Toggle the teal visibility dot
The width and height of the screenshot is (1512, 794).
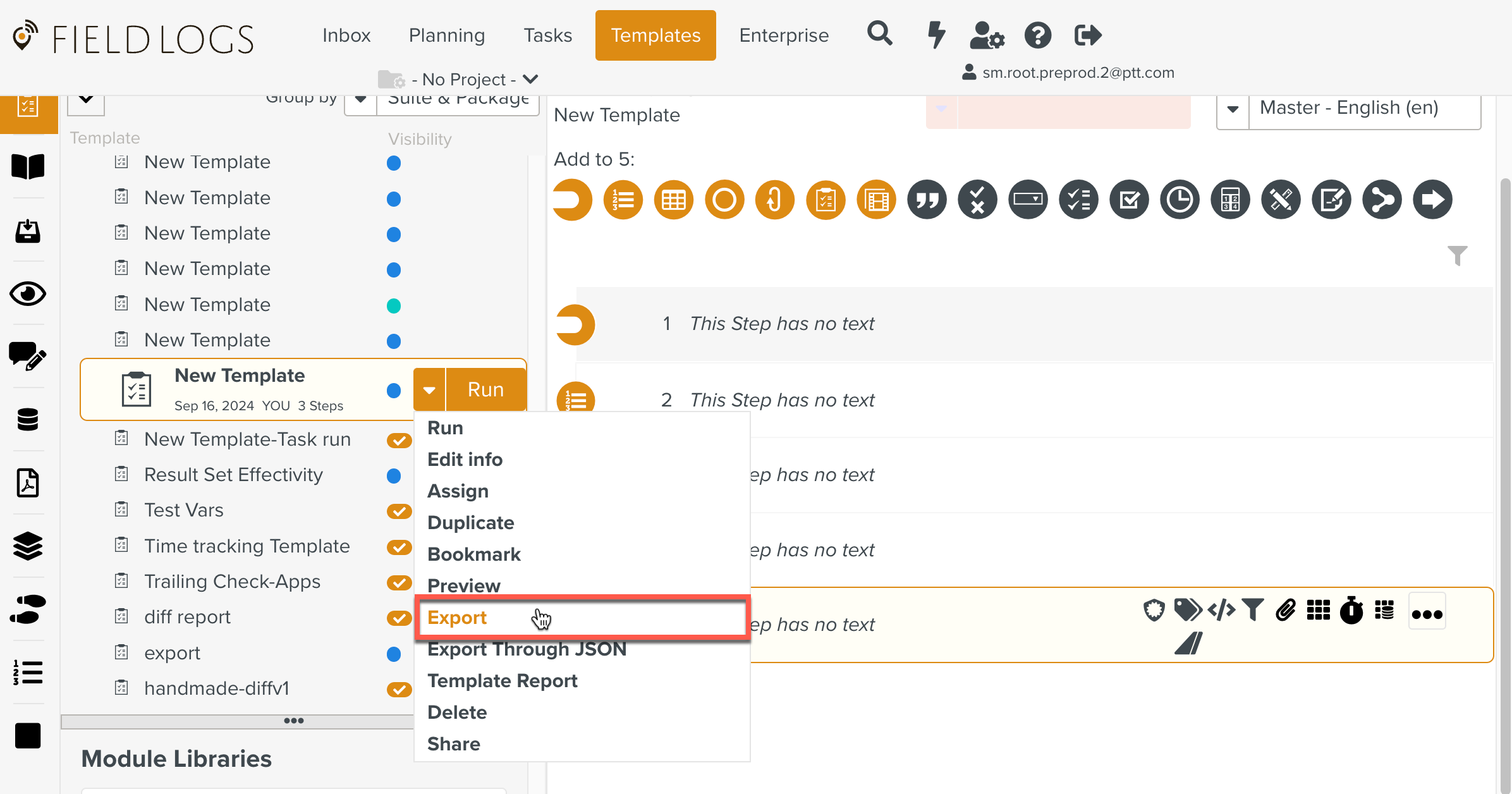393,306
